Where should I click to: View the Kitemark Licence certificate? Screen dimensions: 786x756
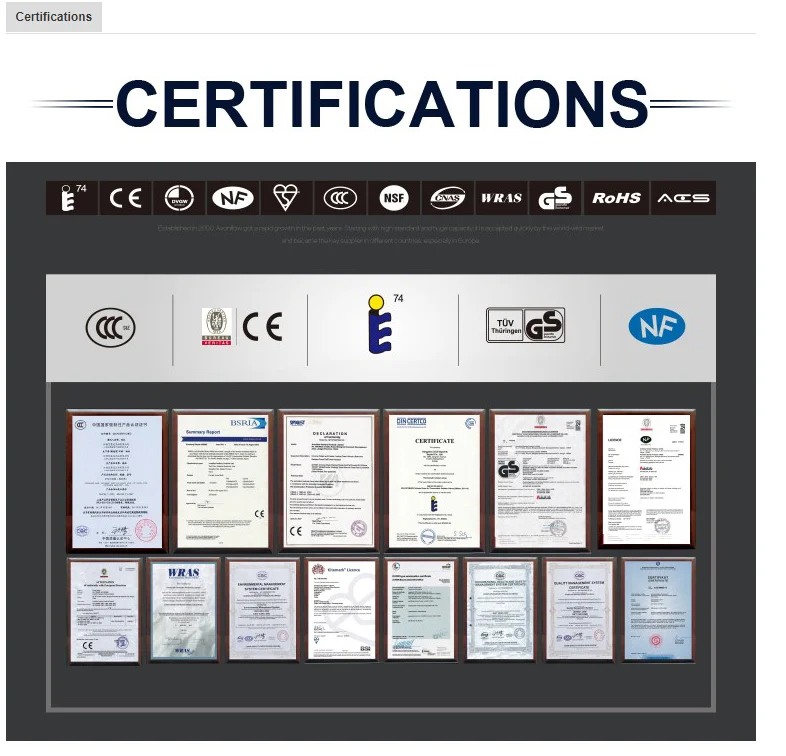click(341, 610)
